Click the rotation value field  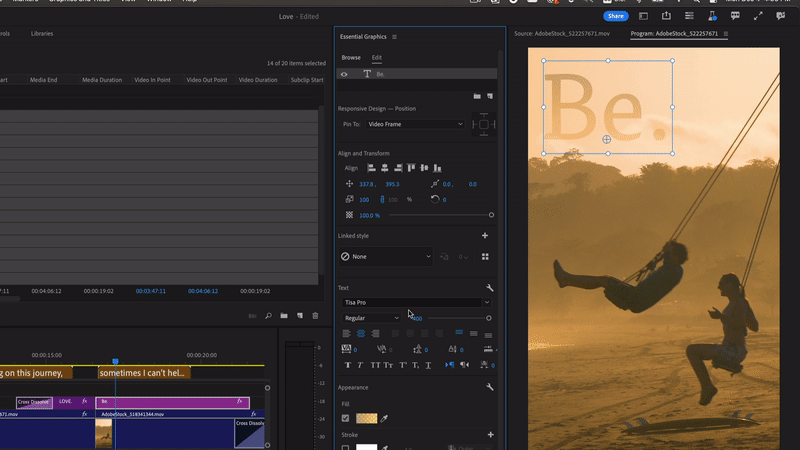[444, 199]
